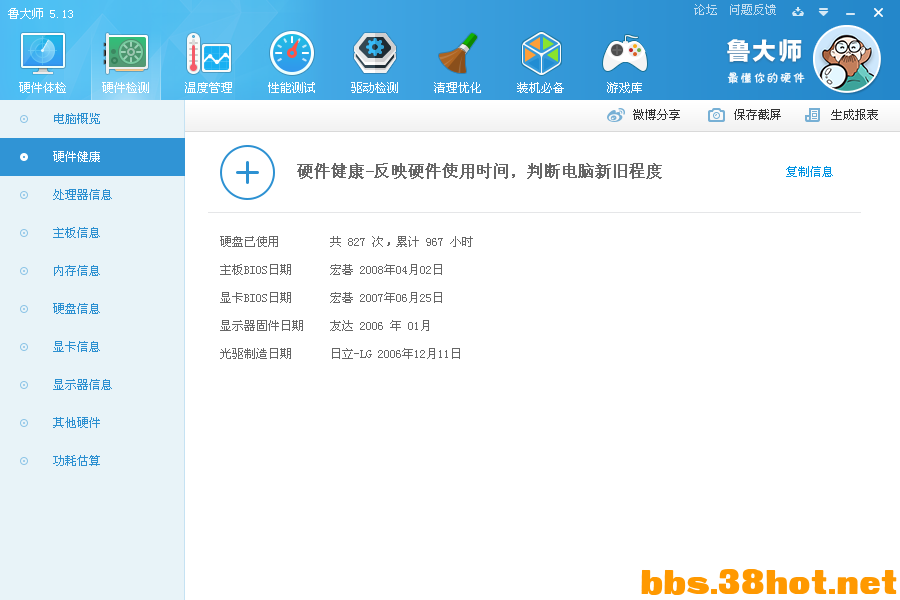
Task: Click radio bullet beside 电脑概览
Action: (24, 119)
